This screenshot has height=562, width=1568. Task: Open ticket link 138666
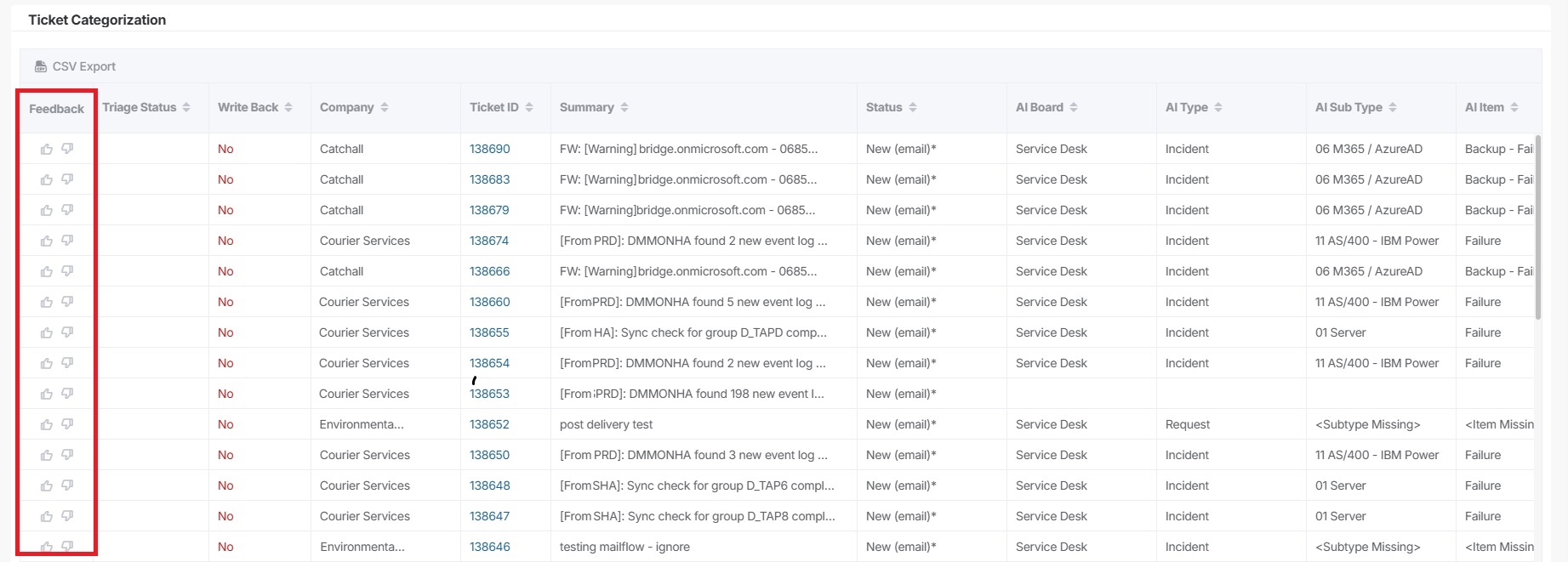pos(490,271)
